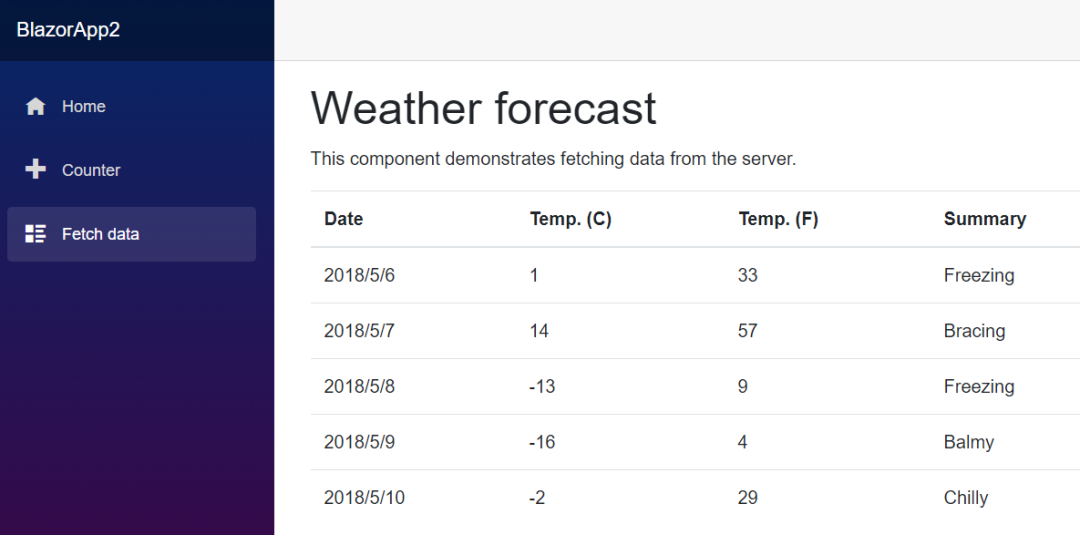Viewport: 1080px width, 535px height.
Task: Click the fetching data description text
Action: pos(553,159)
